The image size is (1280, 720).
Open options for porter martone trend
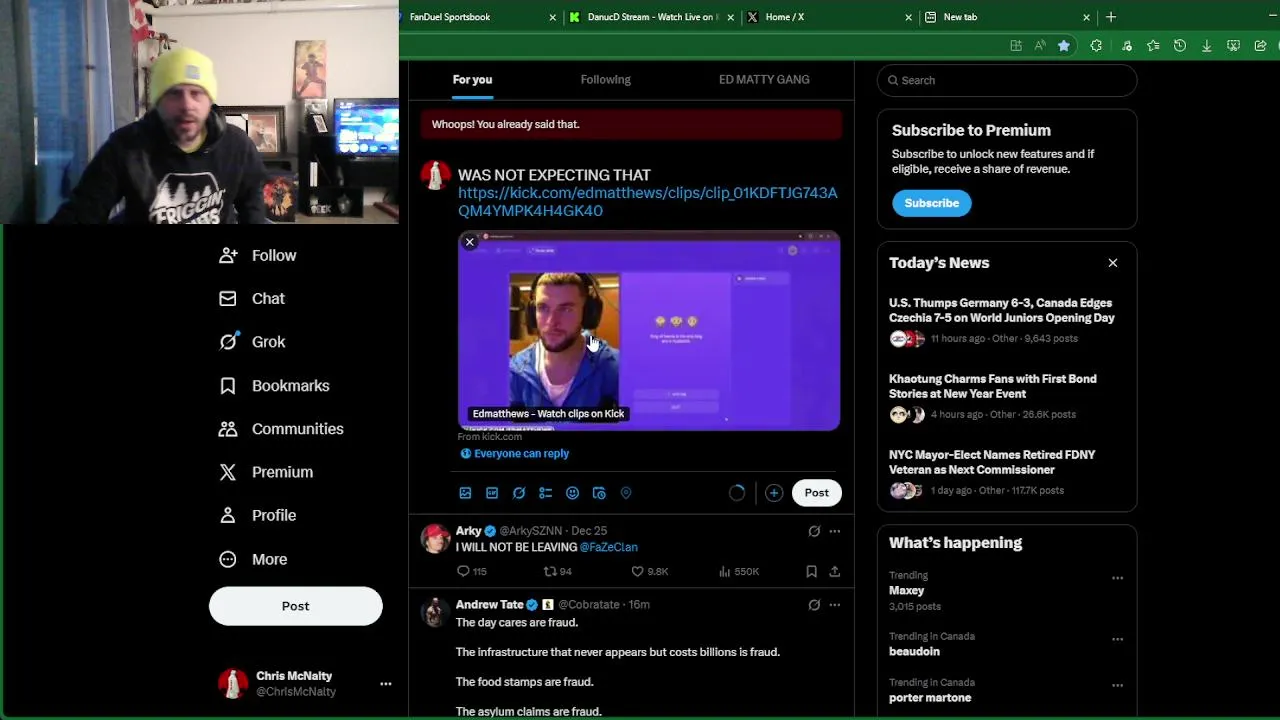(1117, 686)
